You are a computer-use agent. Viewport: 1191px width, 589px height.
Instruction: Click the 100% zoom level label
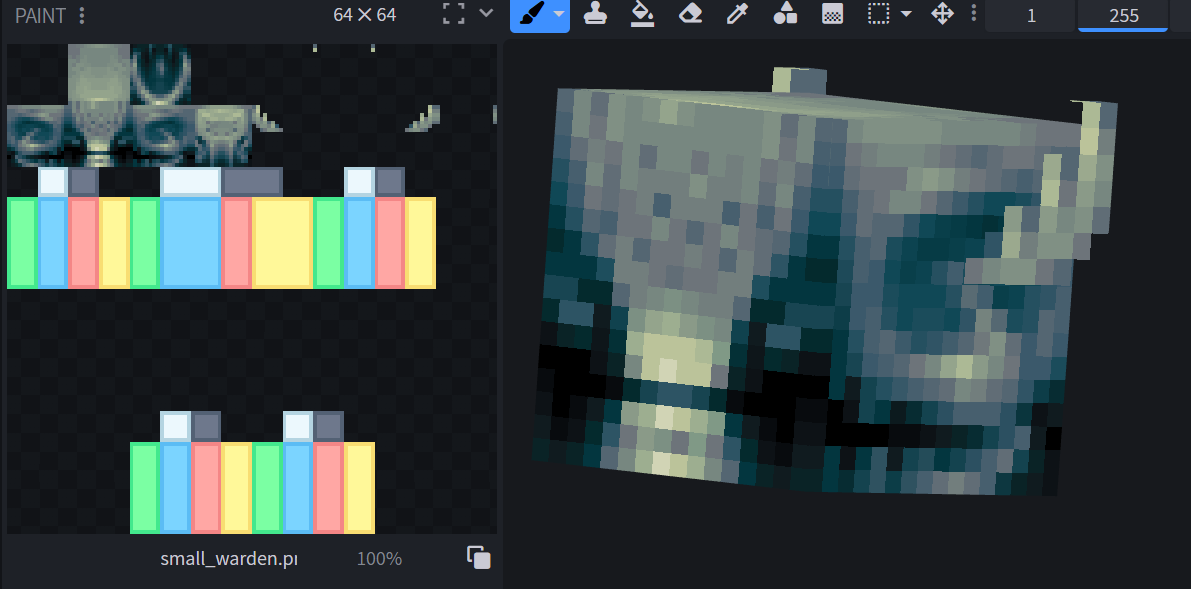(379, 559)
